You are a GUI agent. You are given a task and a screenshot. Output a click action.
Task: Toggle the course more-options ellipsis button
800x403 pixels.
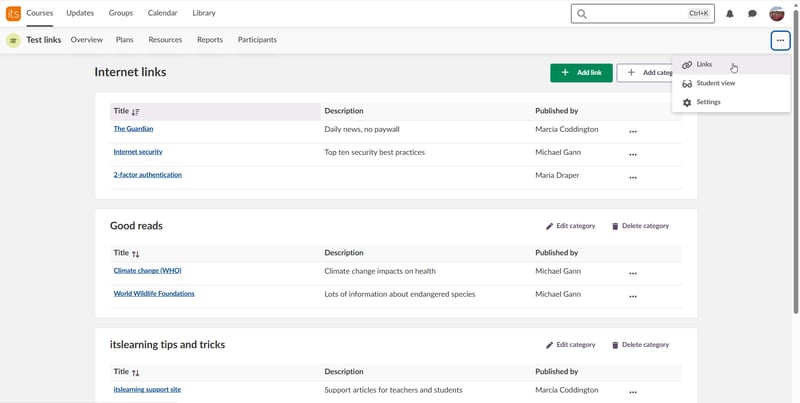click(x=780, y=40)
